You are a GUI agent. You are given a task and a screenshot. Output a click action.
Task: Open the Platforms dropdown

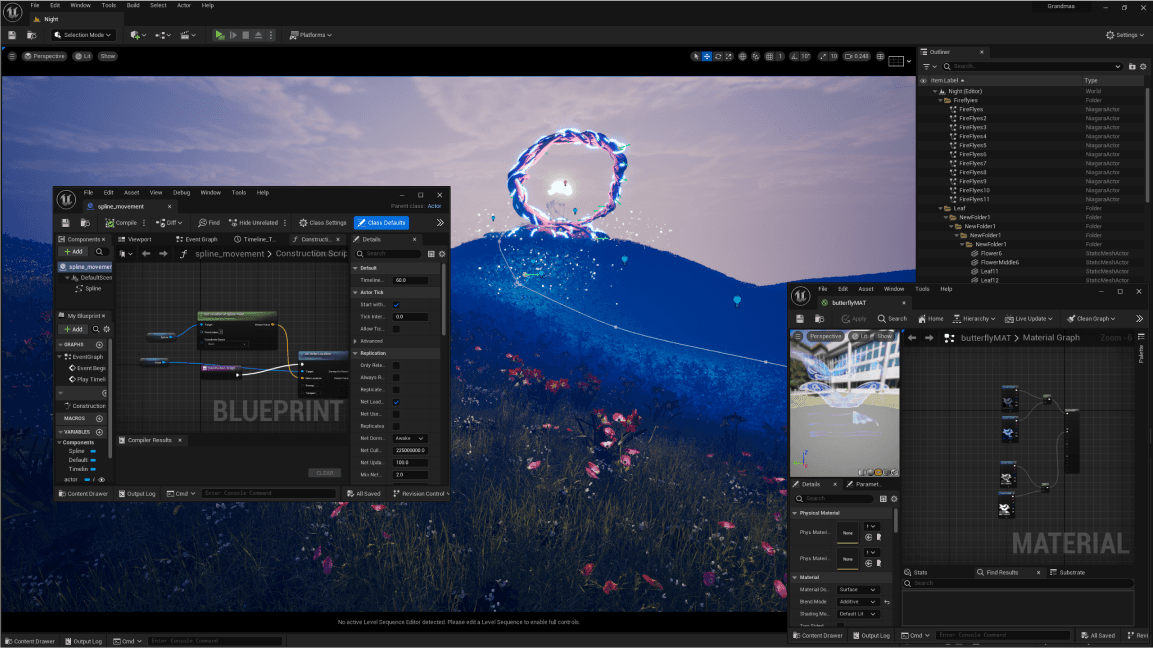pos(310,35)
